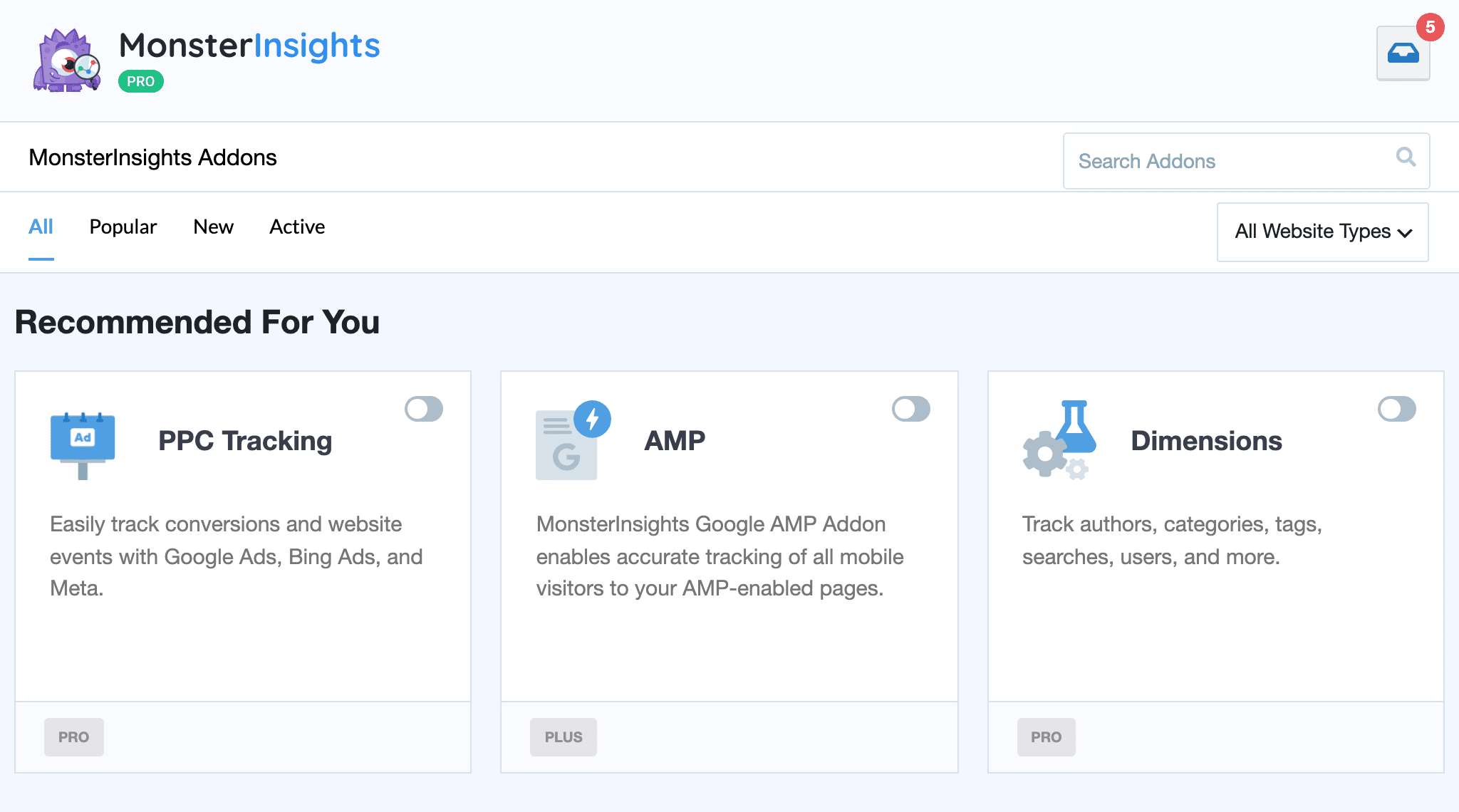Click the MonsterInsights Addons page title
Viewport: 1459px width, 812px height.
click(152, 157)
